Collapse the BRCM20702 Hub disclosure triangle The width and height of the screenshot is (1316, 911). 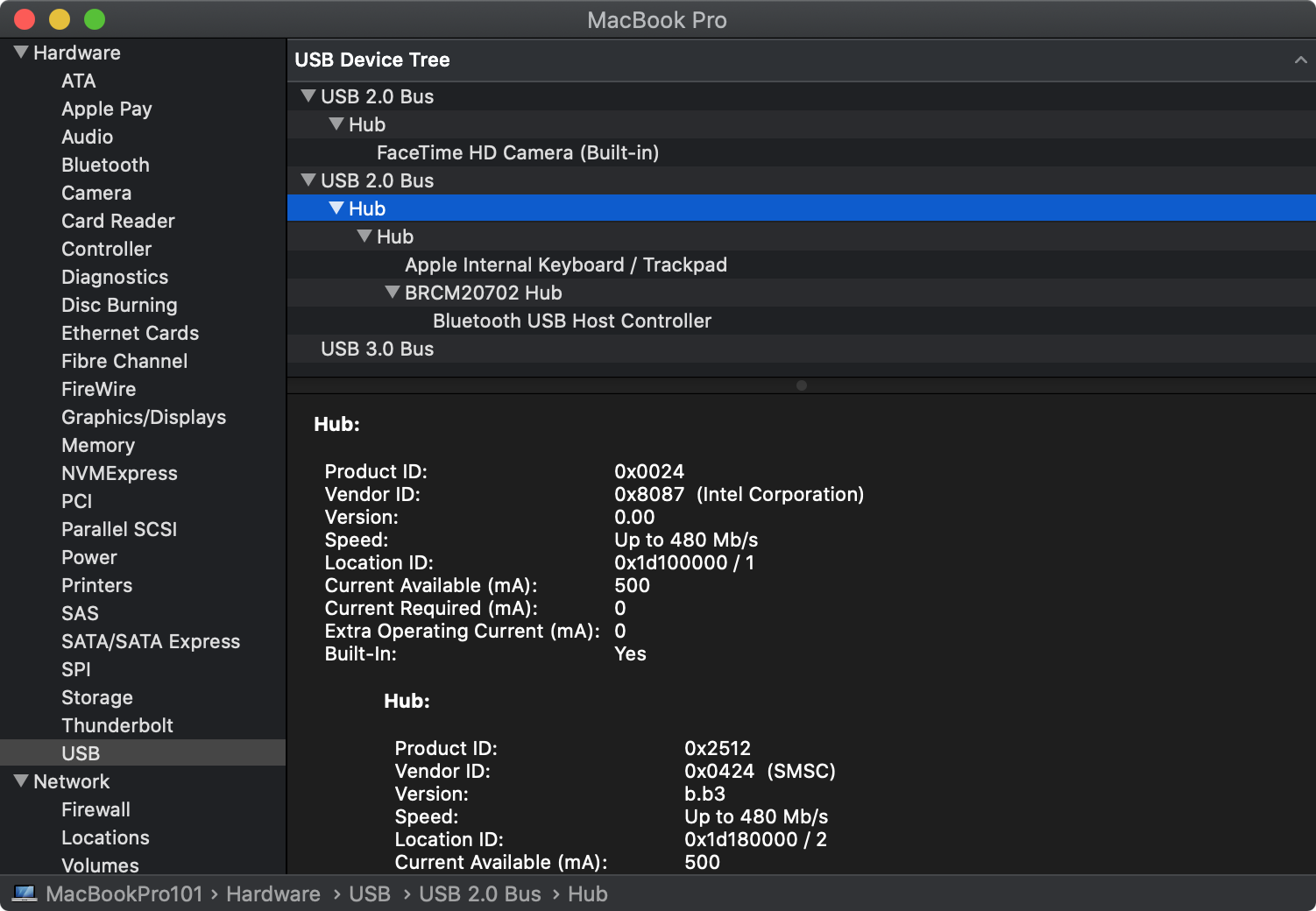(392, 293)
